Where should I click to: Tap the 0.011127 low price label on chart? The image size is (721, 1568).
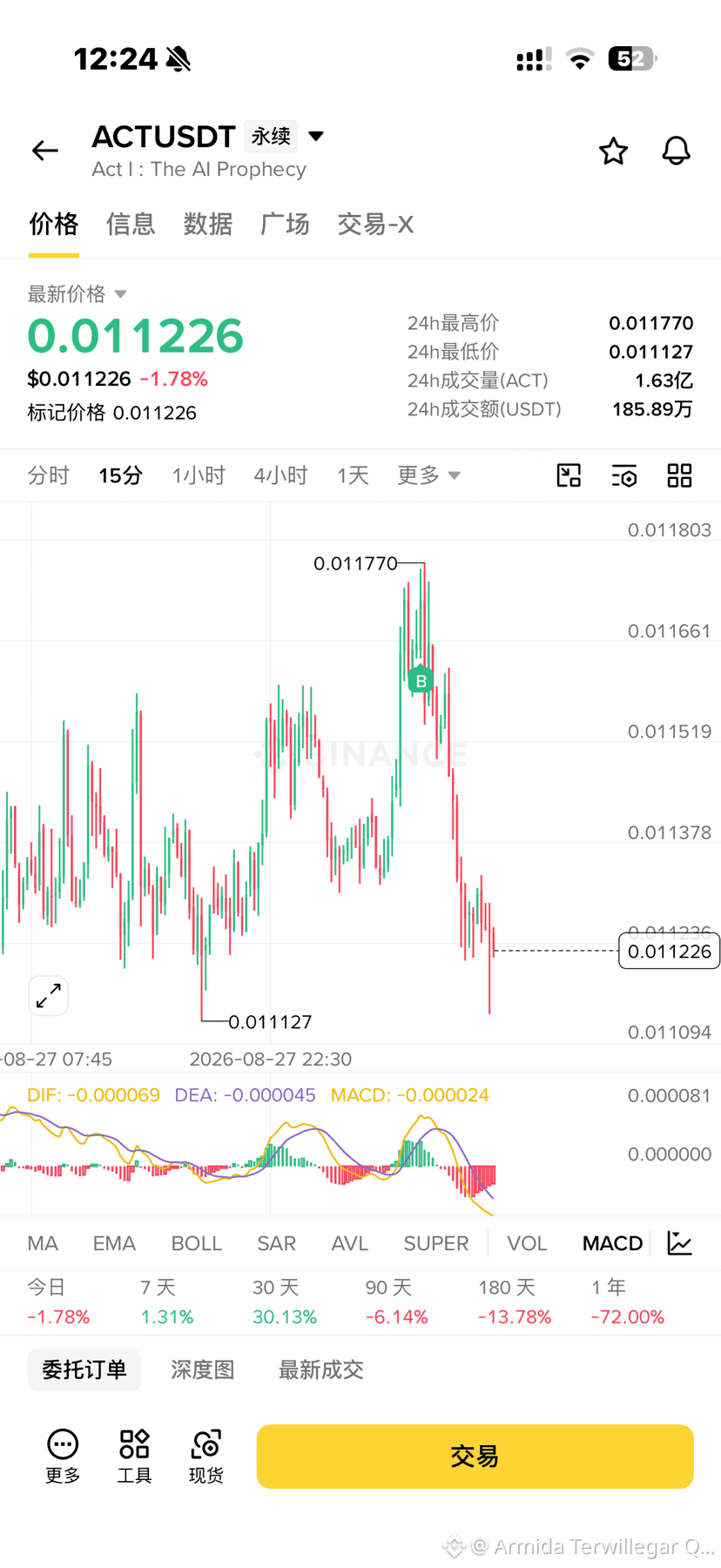[270, 1021]
